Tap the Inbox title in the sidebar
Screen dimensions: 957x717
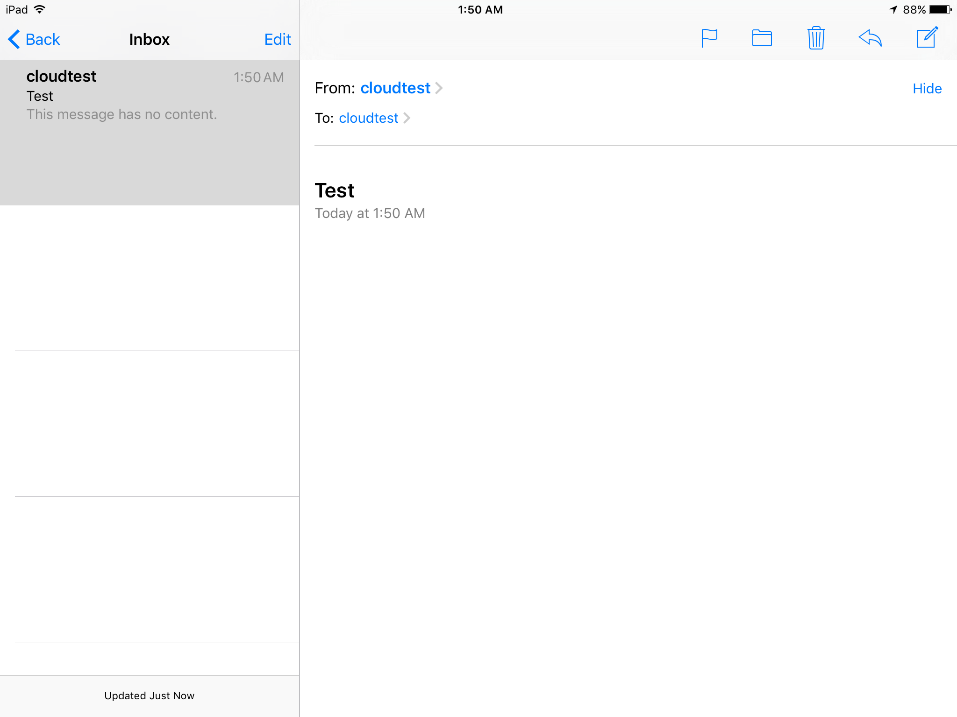[x=149, y=40]
